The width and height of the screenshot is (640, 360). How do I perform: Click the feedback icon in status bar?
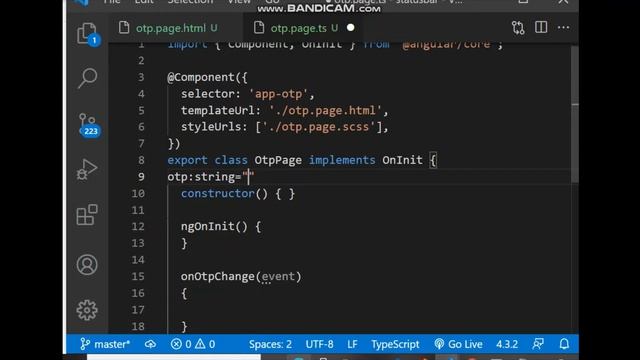pyautogui.click(x=538, y=344)
